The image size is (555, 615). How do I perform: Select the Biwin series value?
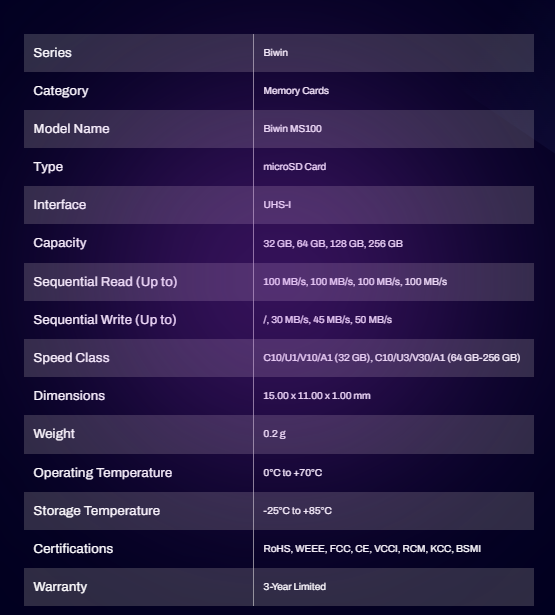tap(275, 53)
